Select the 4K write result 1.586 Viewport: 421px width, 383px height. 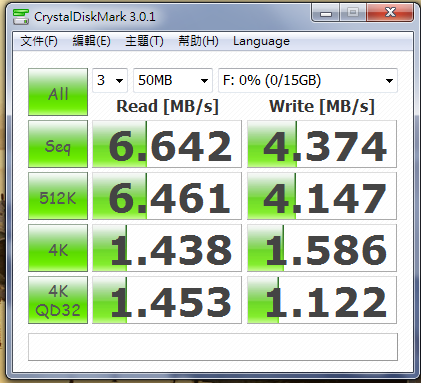[322, 248]
